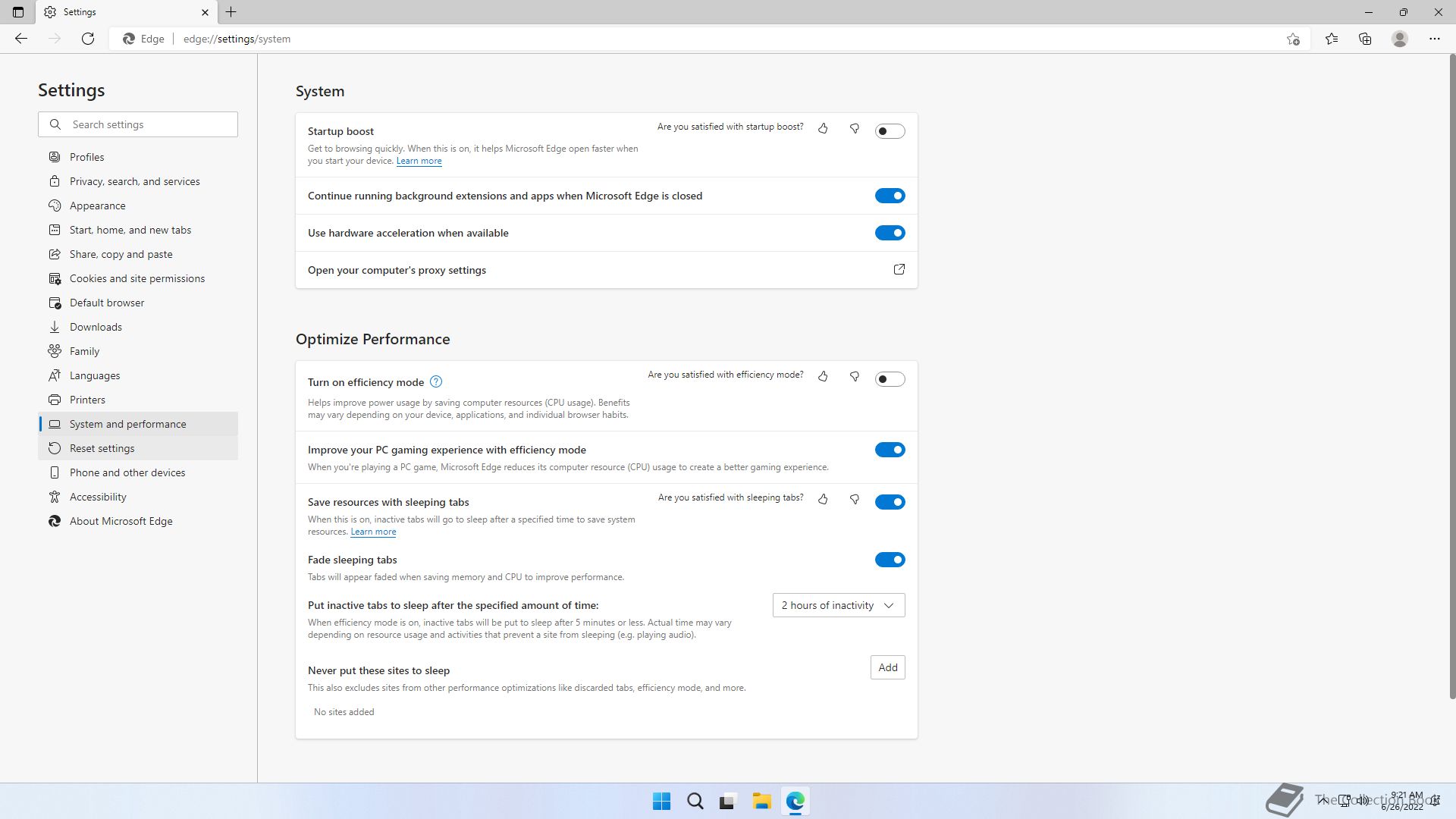This screenshot has width=1456, height=819.
Task: Turn off Fade sleeping tabs toggle
Action: [890, 560]
